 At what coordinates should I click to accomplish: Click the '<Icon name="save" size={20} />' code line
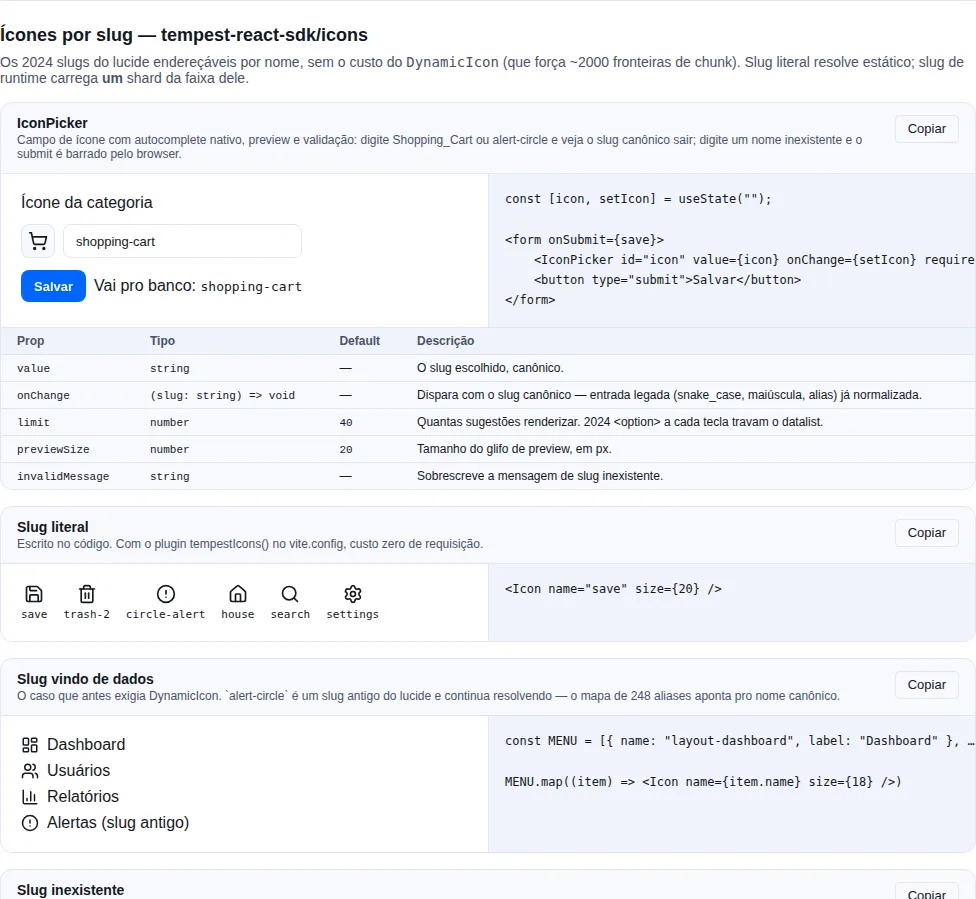(x=613, y=589)
